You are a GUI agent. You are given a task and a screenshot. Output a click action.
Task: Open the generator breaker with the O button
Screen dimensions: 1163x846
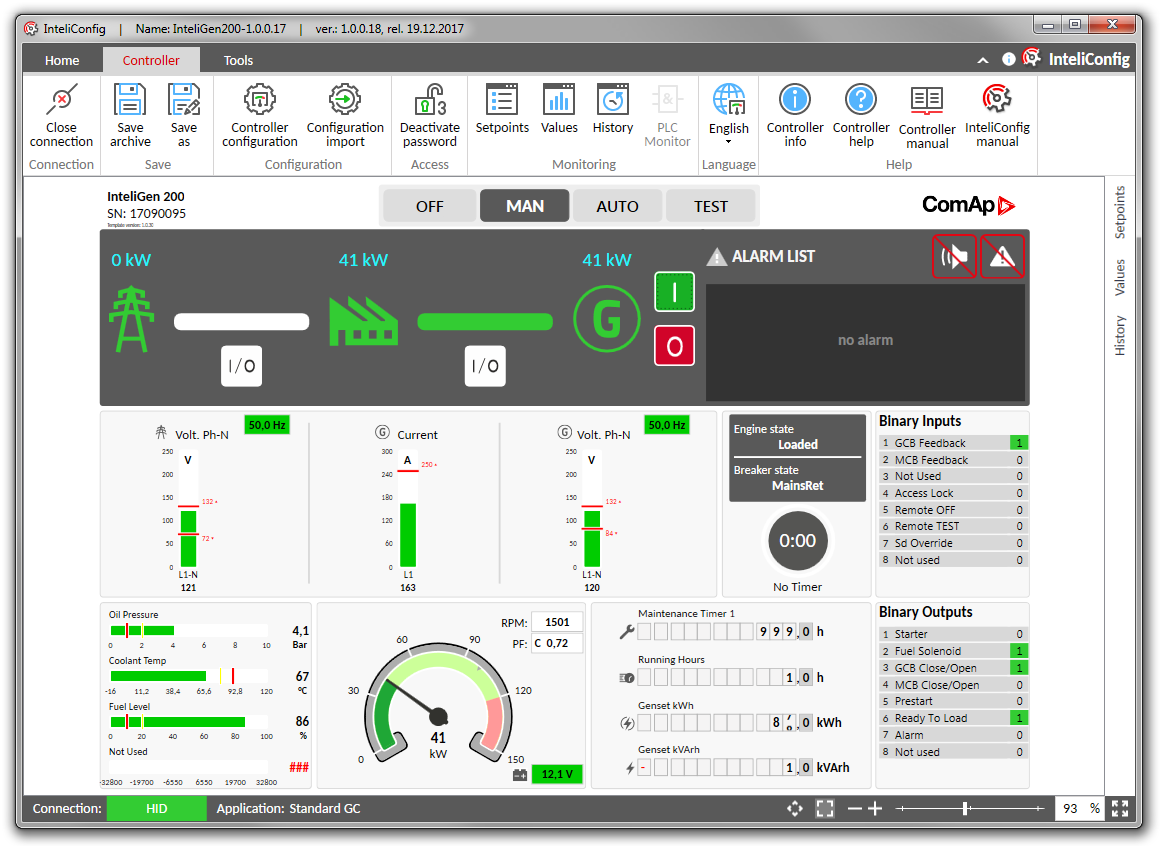point(674,345)
